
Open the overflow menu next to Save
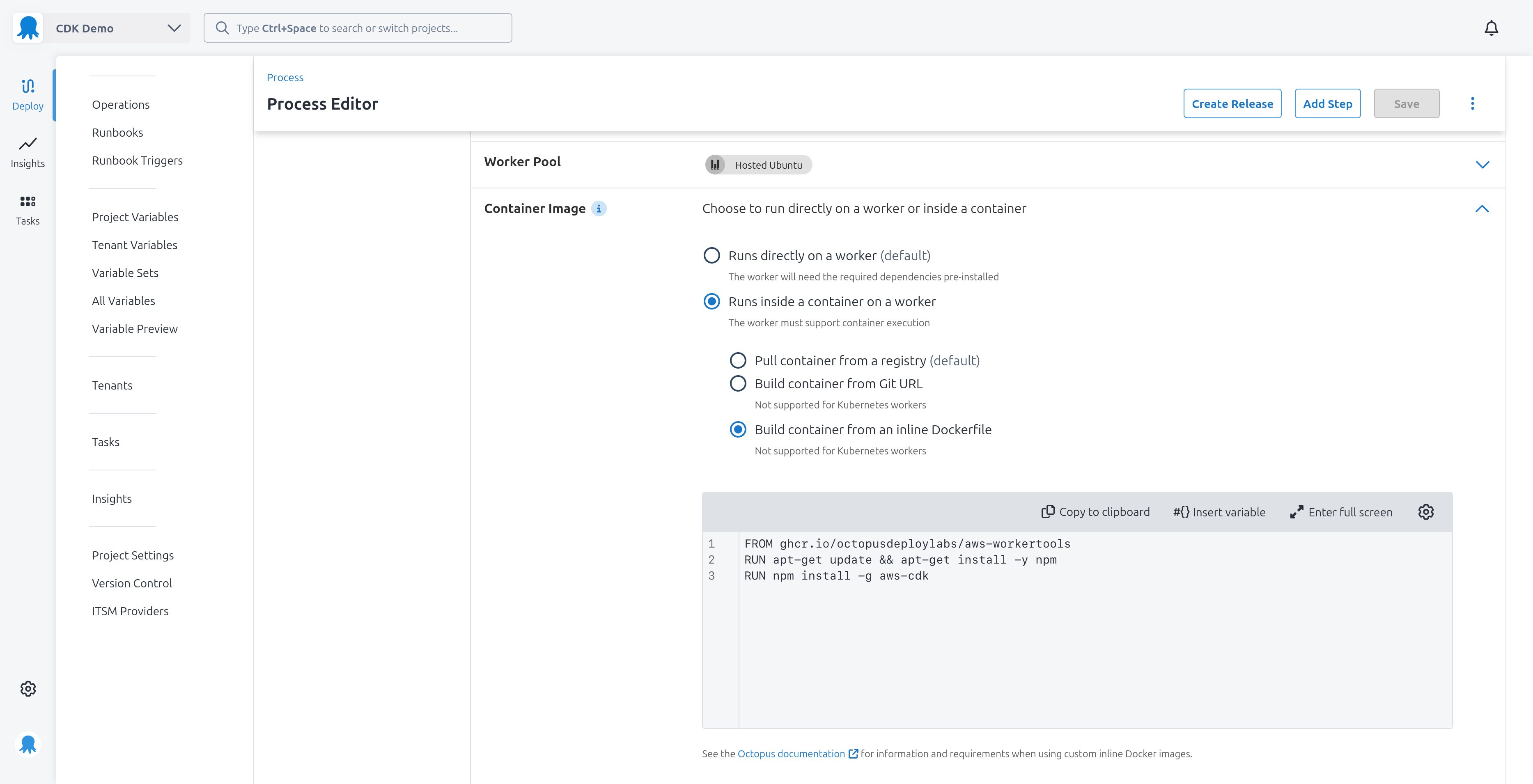1472,103
